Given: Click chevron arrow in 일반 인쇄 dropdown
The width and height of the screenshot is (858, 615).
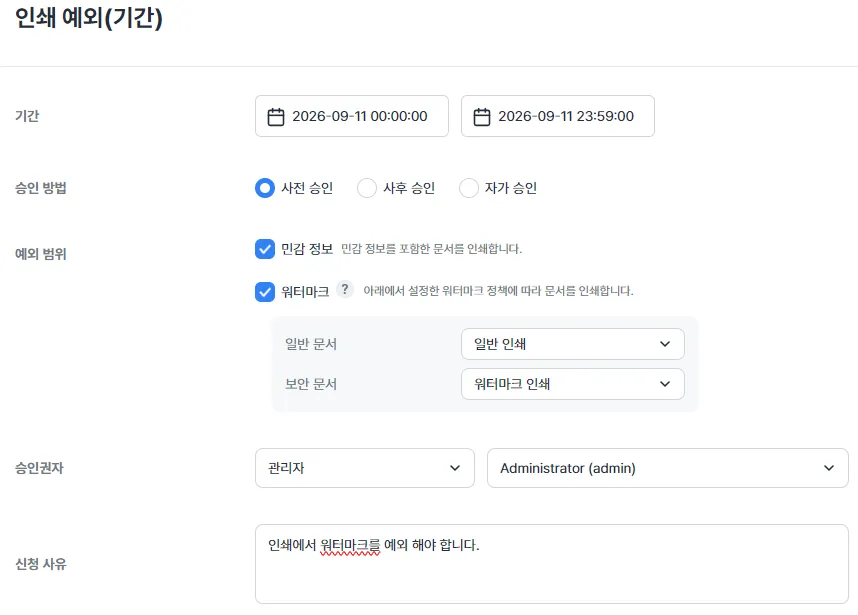Looking at the screenshot, I should 665,344.
